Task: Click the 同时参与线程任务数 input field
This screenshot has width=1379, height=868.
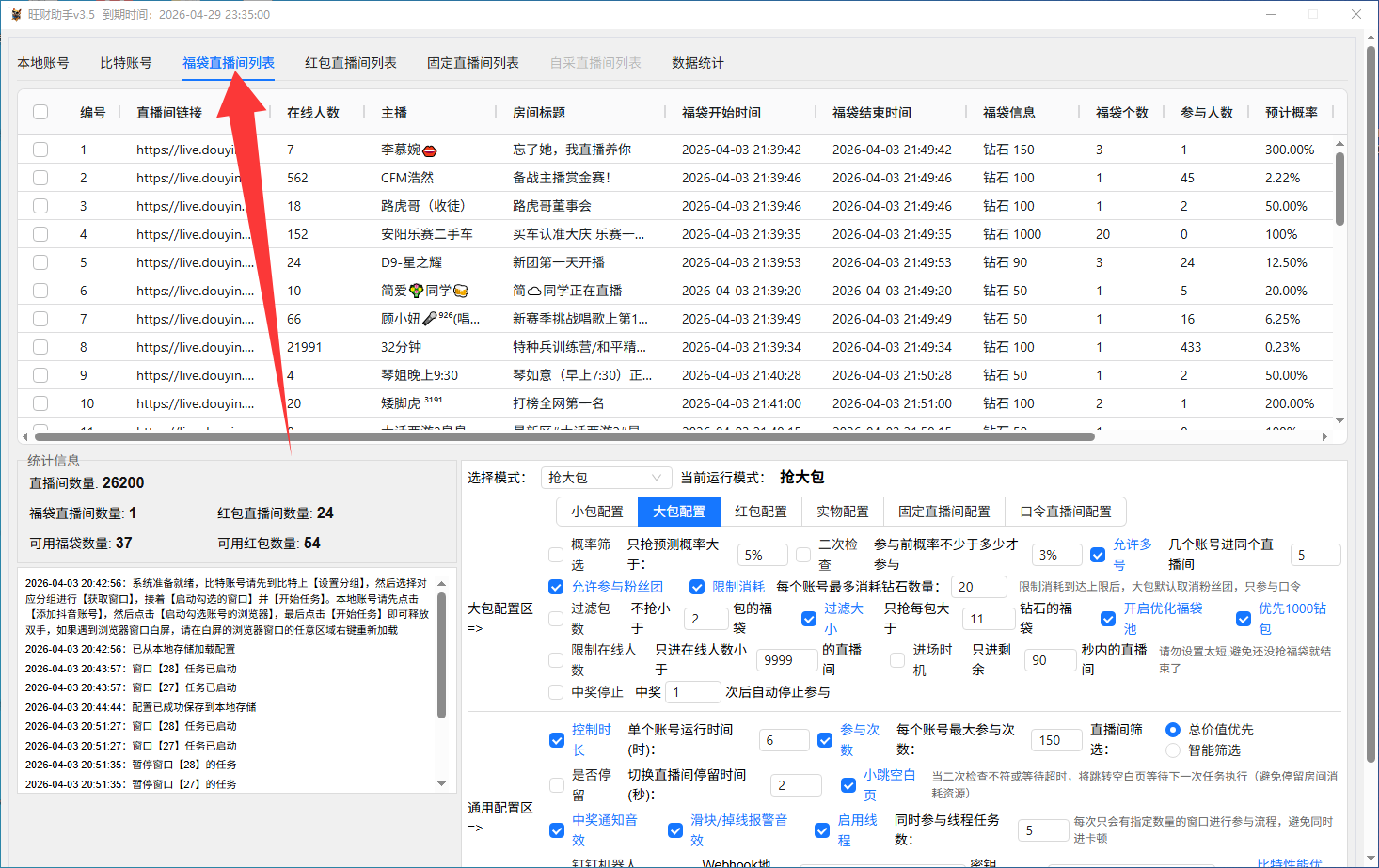Action: [1043, 829]
